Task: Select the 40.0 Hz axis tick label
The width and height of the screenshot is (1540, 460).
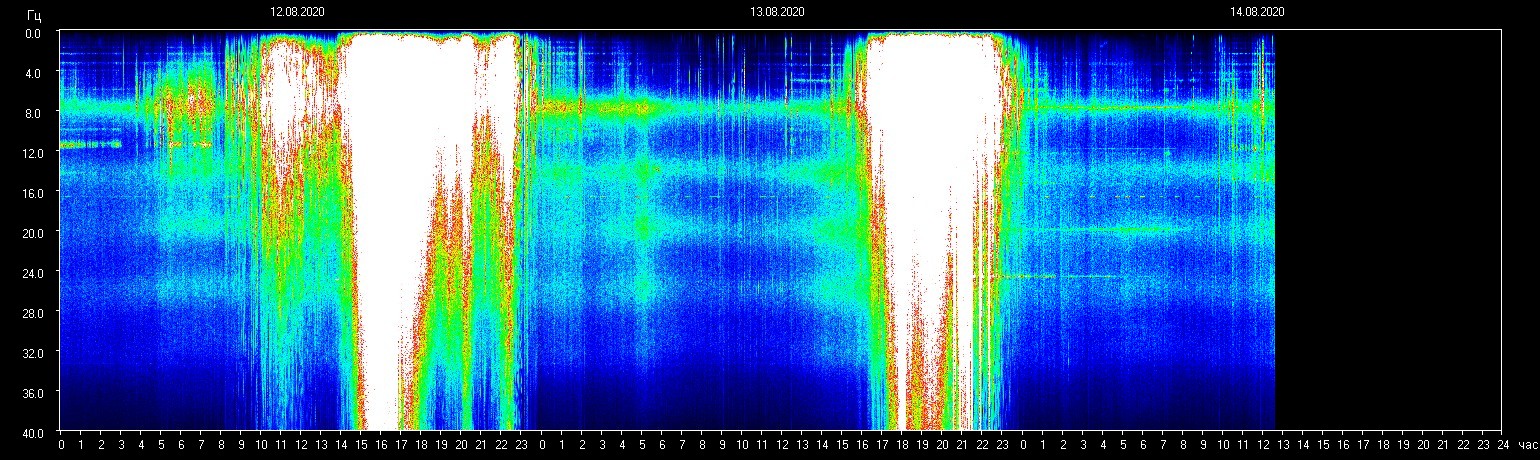Action: click(x=36, y=432)
